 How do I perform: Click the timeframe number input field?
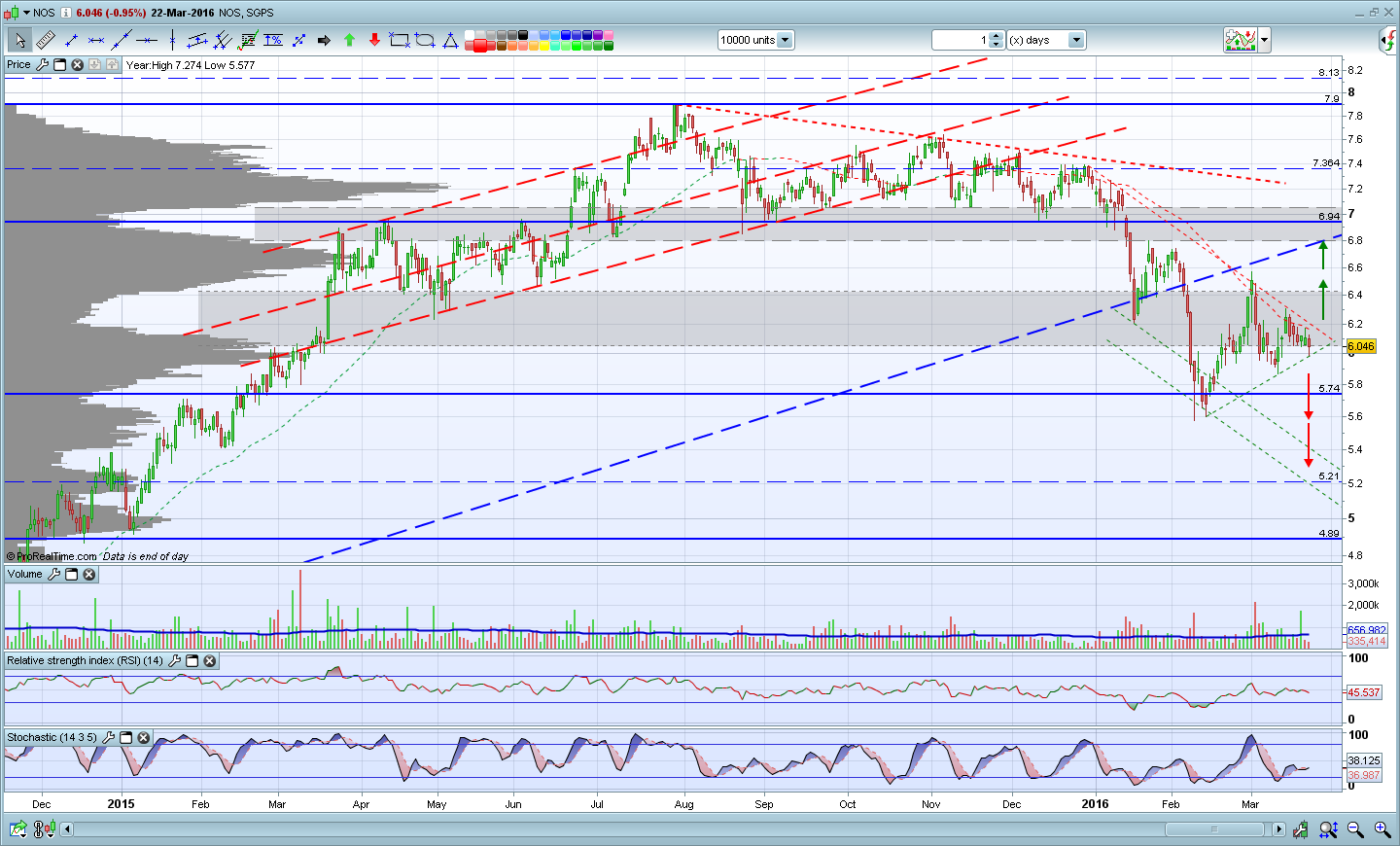pos(961,40)
